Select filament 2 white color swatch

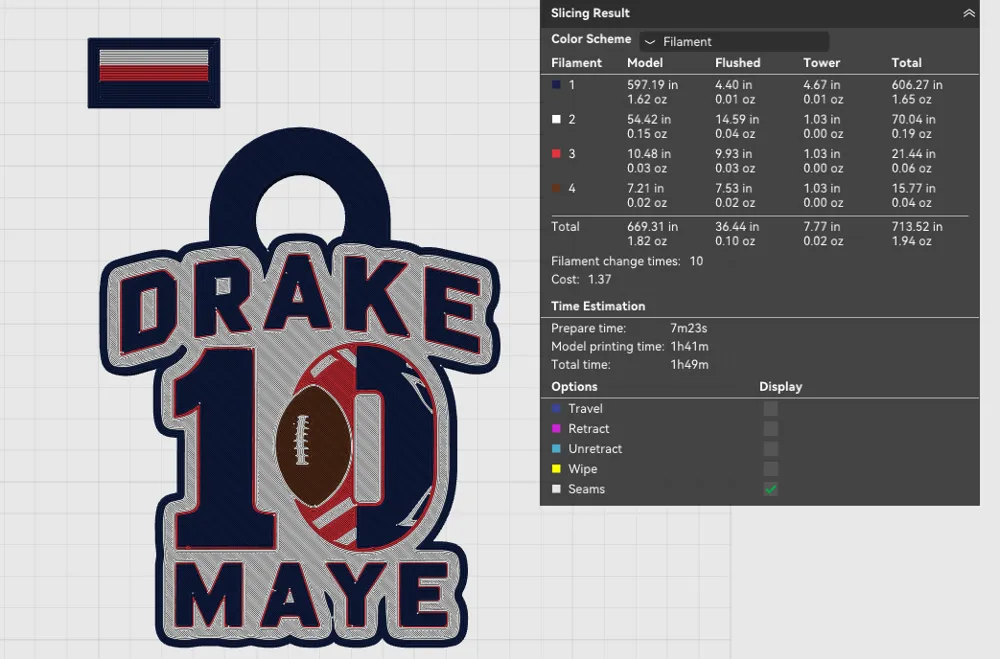[x=556, y=119]
